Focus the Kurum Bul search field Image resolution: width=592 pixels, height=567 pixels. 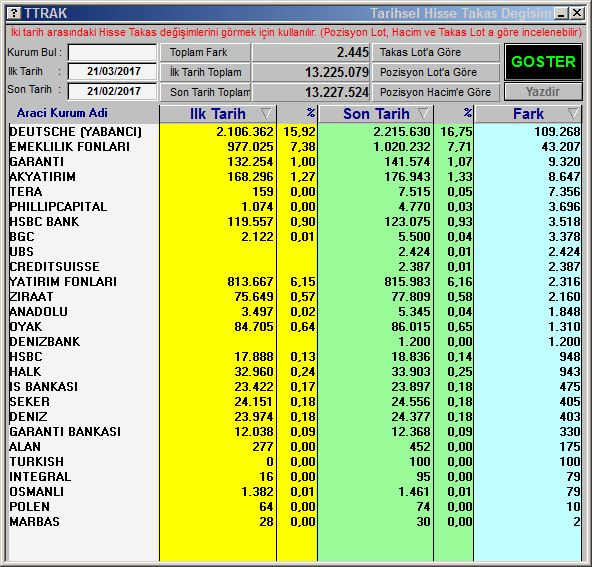(x=112, y=52)
